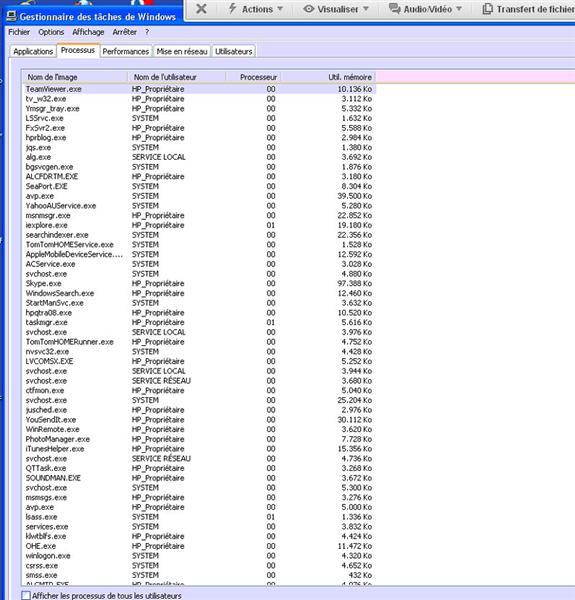Select the ctfmon.exe process

click(199, 390)
